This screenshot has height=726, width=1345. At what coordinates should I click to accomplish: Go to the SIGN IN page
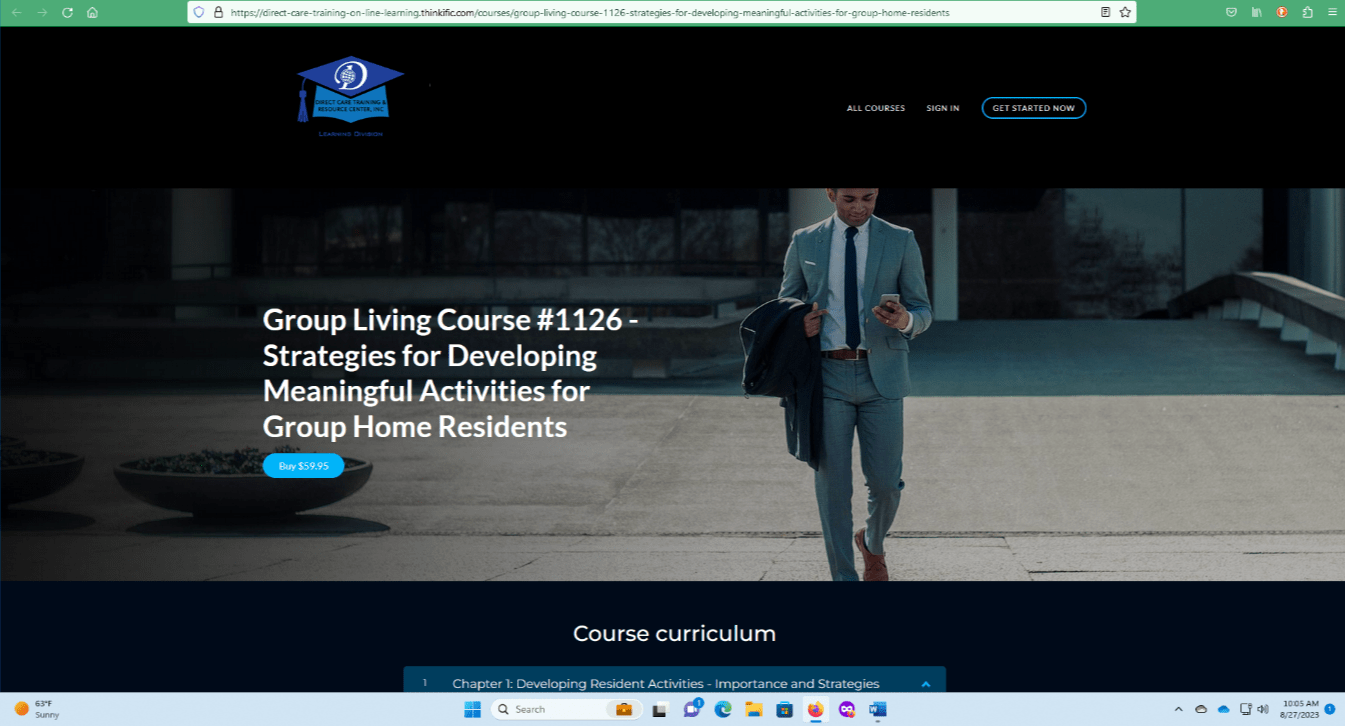pos(942,108)
